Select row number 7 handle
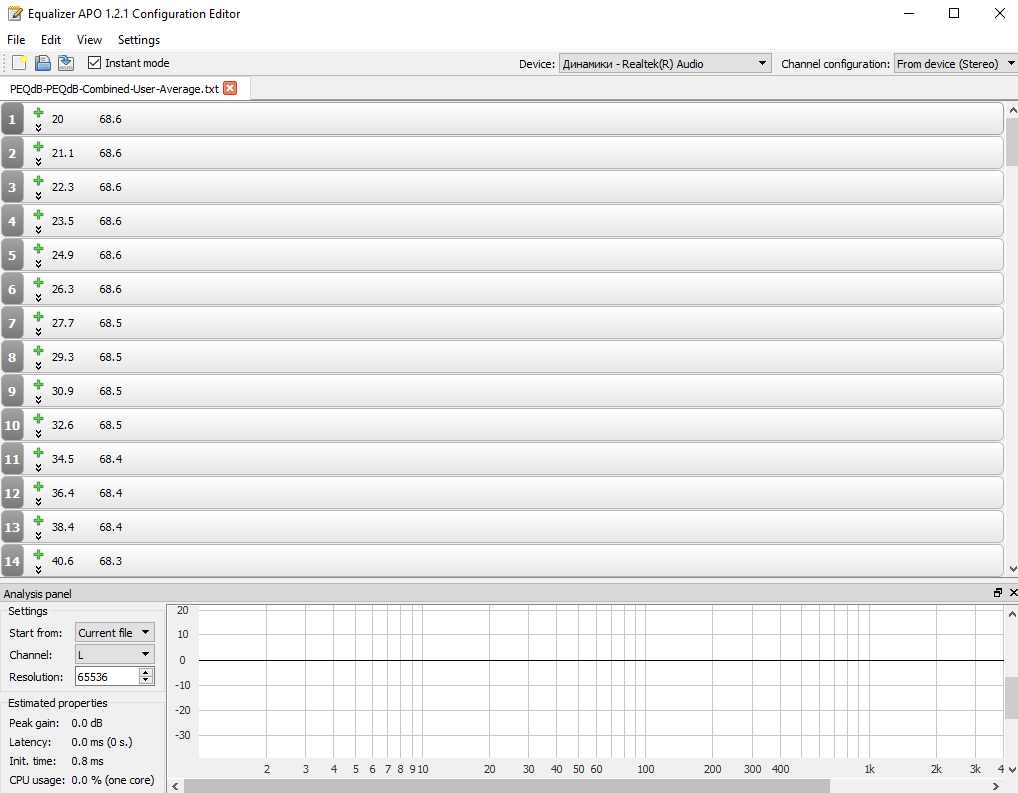The width and height of the screenshot is (1018, 793). click(12, 323)
